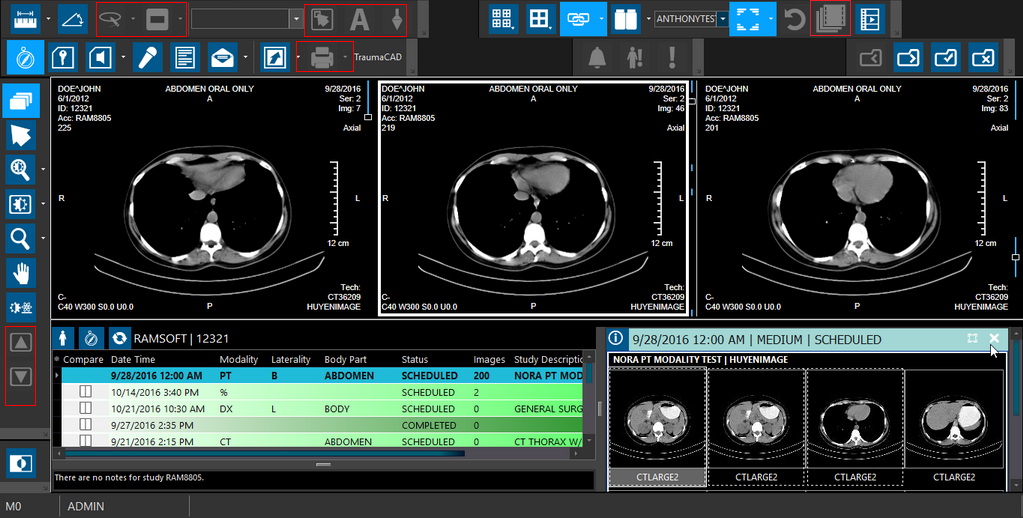This screenshot has width=1023, height=518.
Task: Check Compare box for 10/21/2016 DX study
Action: tap(85, 409)
